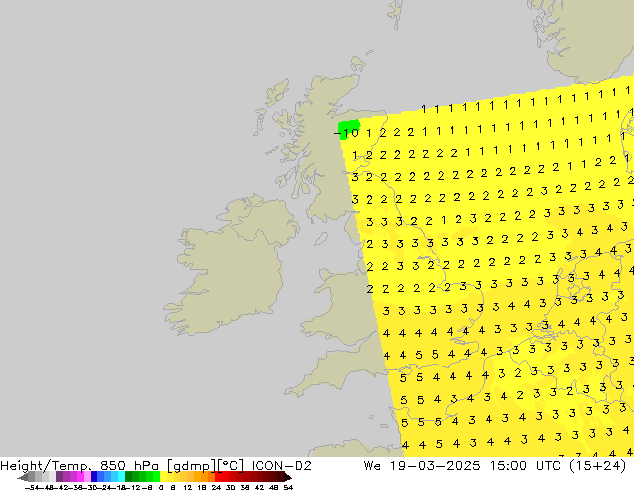The image size is (634, 490).
Task: Pick the bright red legend swatch at 24
Action: click(x=218, y=477)
